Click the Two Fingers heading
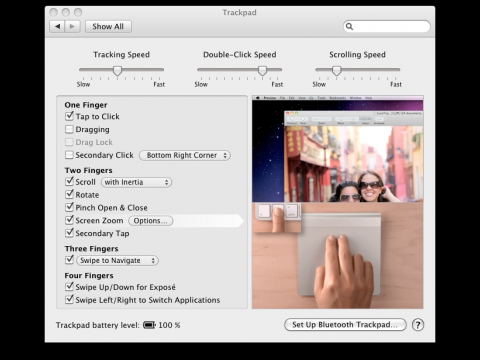 (88, 170)
